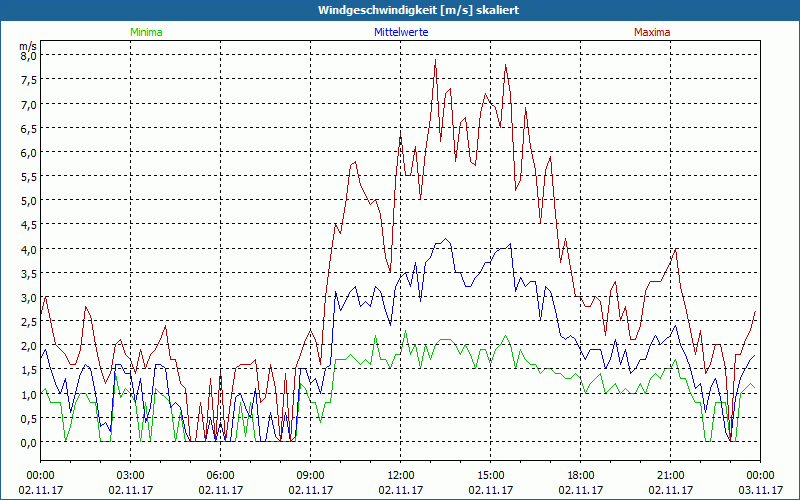Click the 8,0 y-axis value

click(x=28, y=56)
